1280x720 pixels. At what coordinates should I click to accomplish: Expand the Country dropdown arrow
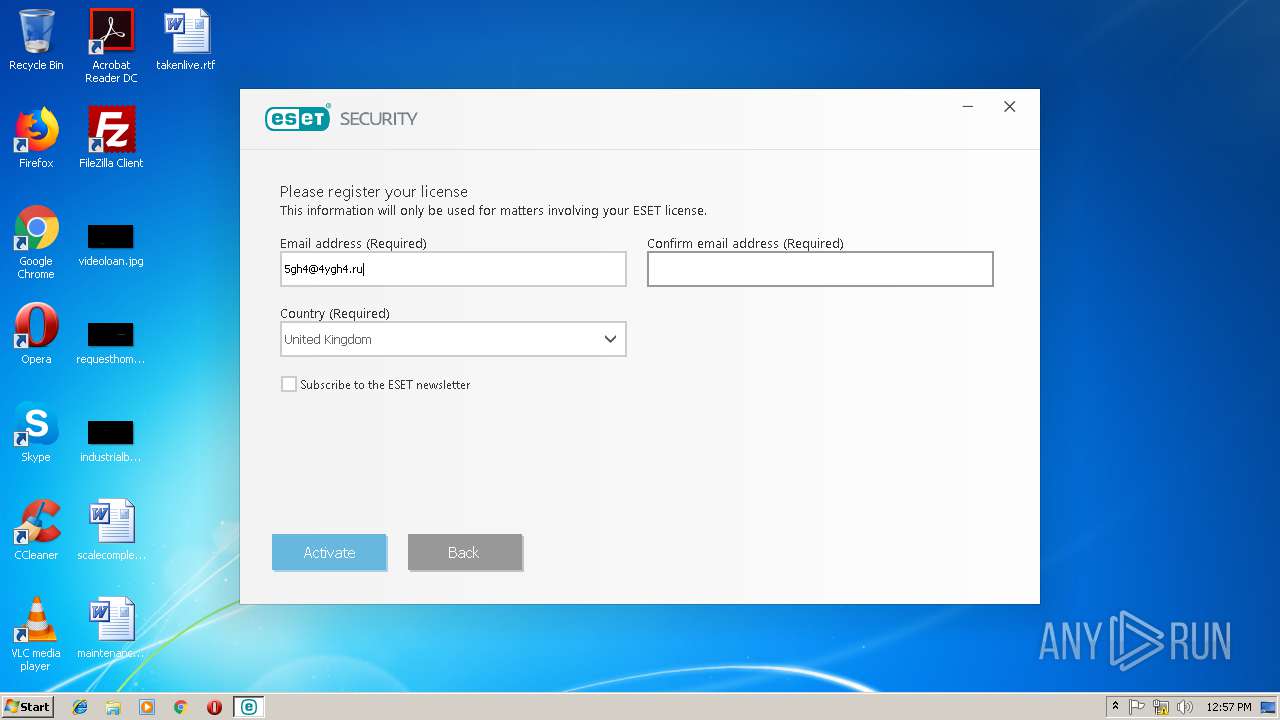[x=610, y=339]
